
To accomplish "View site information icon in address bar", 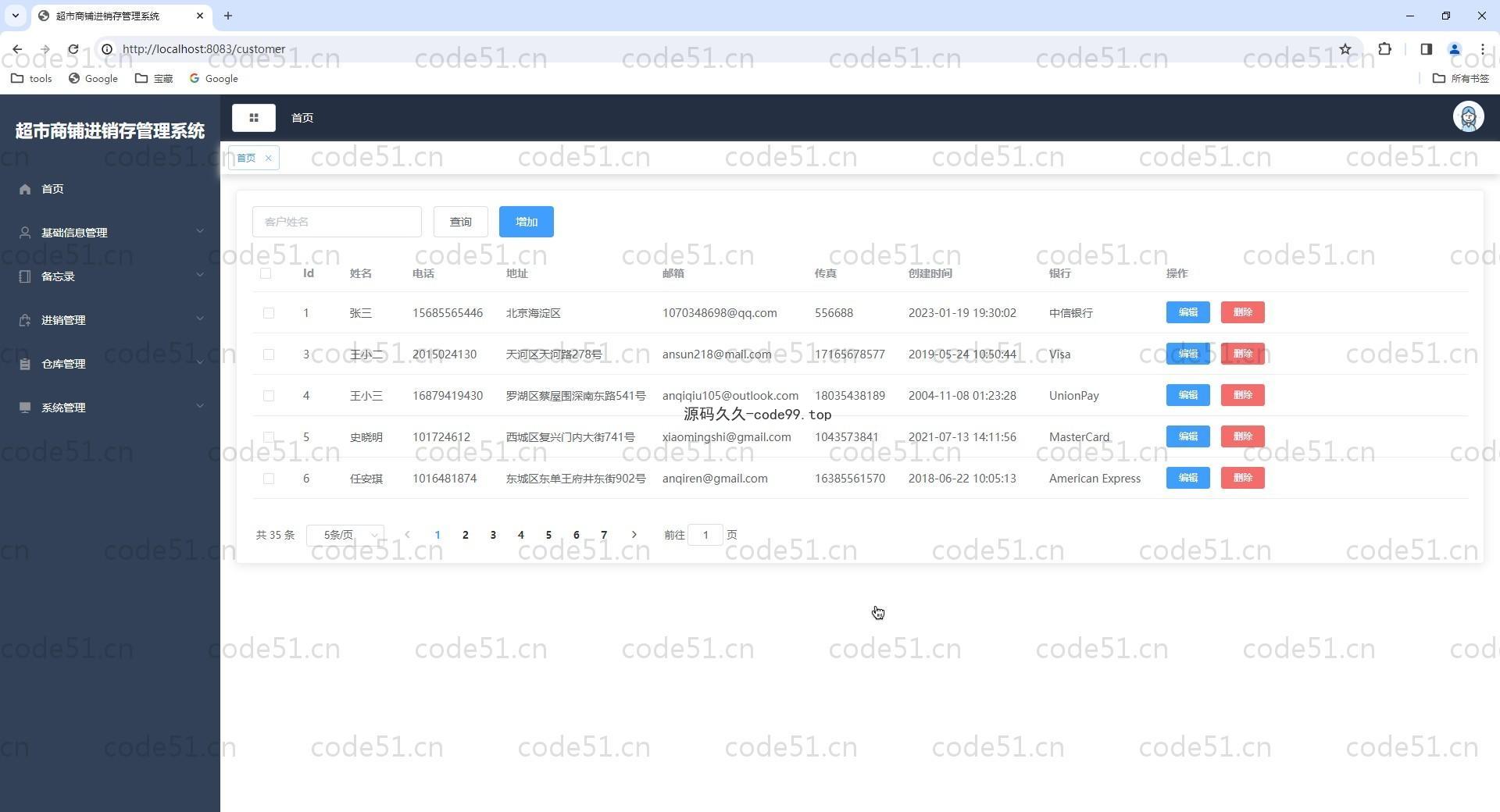I will point(107,49).
